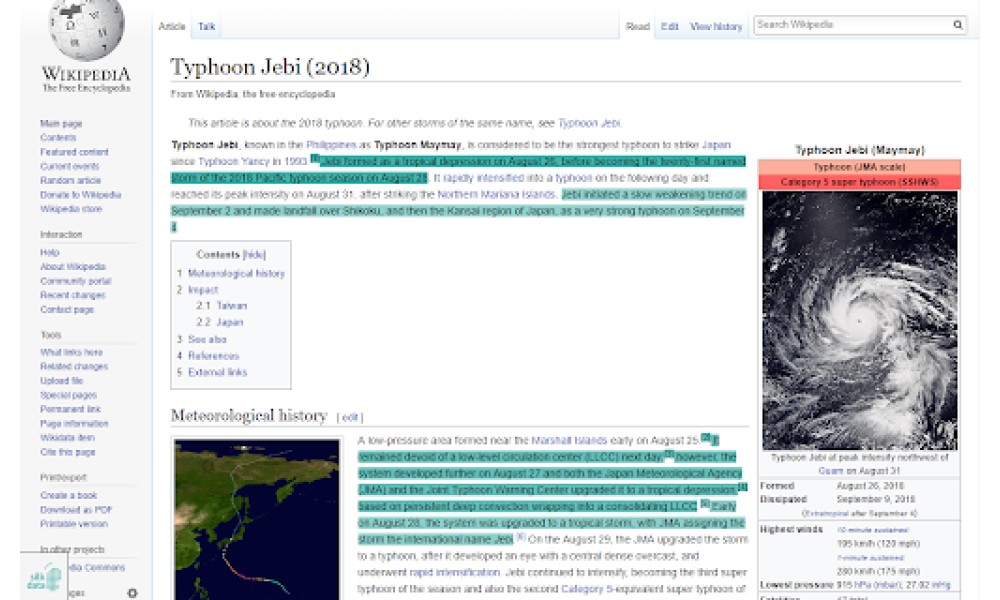Open Random article in sidebar
This screenshot has width=1000, height=600.
point(70,180)
